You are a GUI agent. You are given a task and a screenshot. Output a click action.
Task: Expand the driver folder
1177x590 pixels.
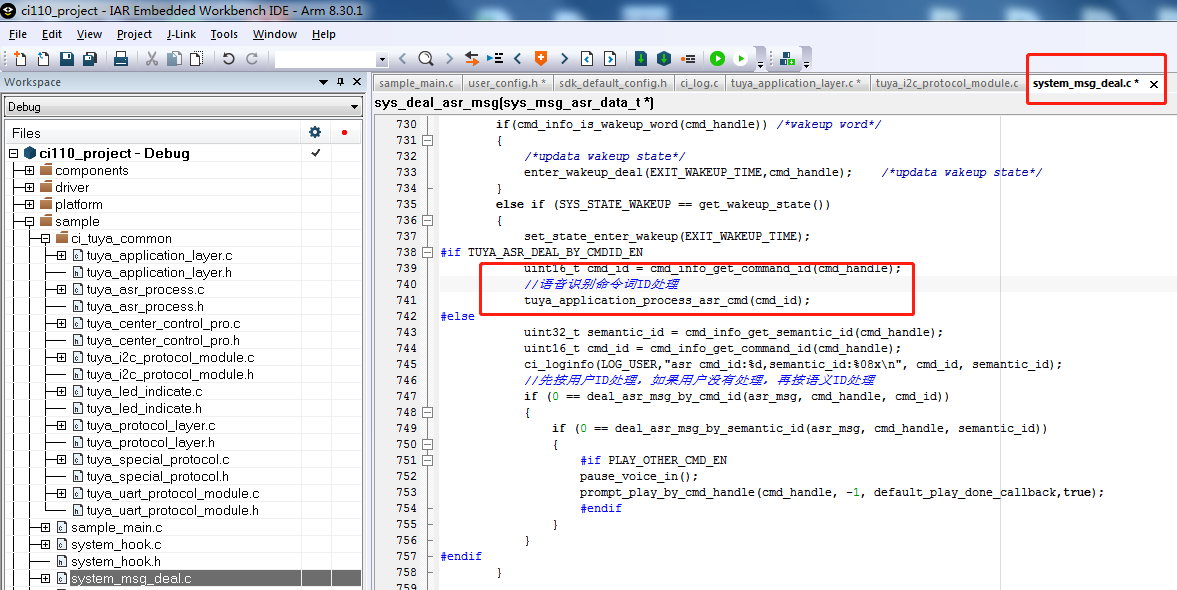[x=29, y=188]
